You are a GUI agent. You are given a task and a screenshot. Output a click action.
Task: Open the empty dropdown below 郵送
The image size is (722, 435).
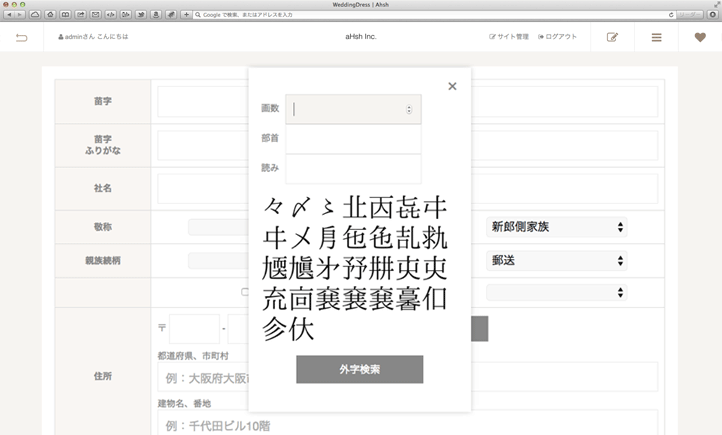(557, 292)
